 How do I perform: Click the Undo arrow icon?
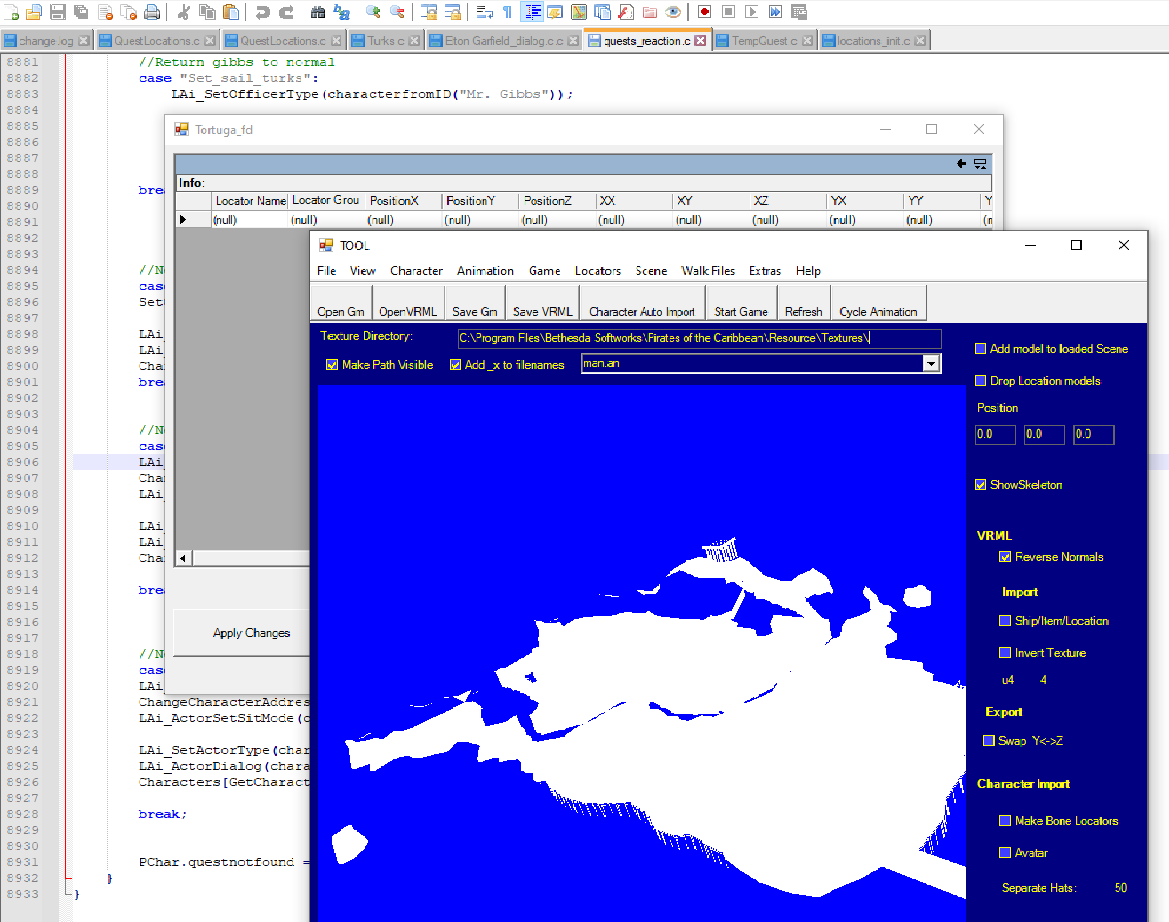coord(262,12)
